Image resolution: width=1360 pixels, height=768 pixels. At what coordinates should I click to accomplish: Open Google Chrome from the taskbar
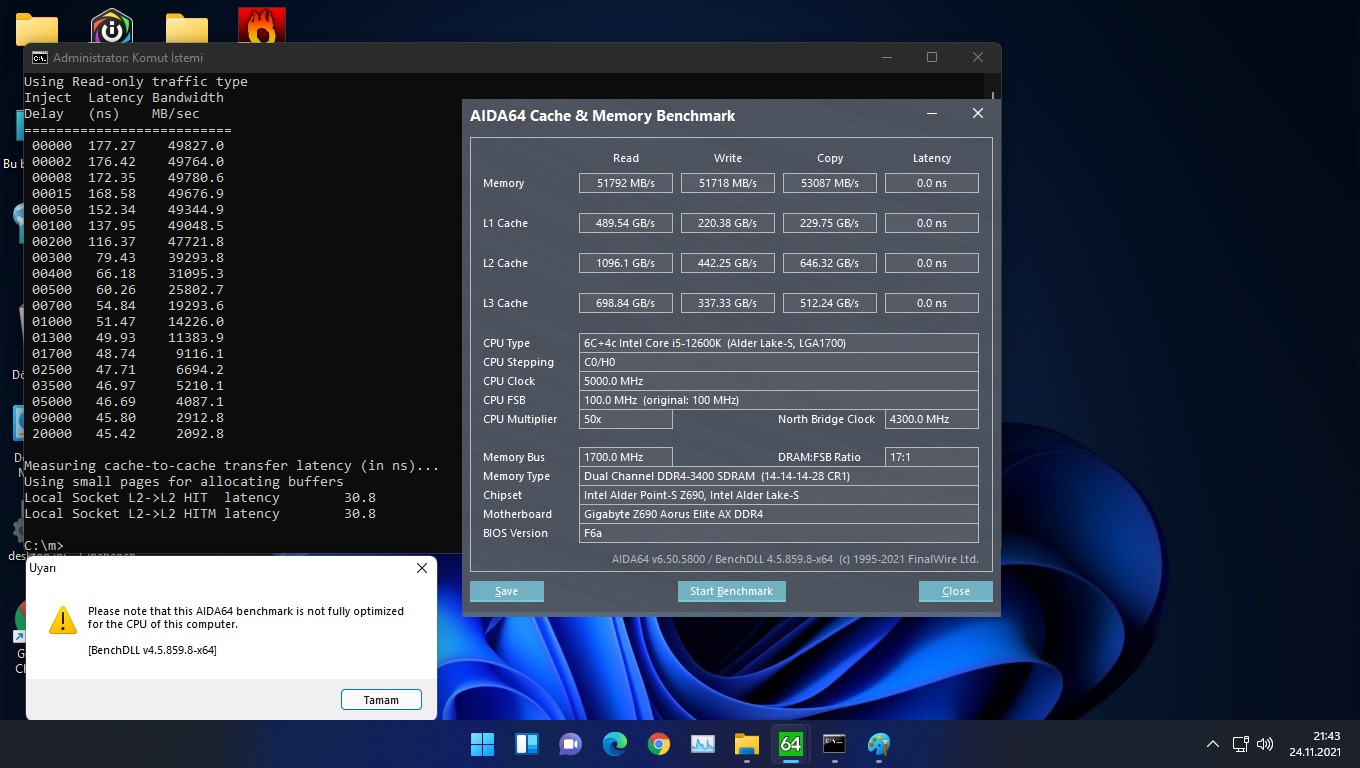pos(658,744)
